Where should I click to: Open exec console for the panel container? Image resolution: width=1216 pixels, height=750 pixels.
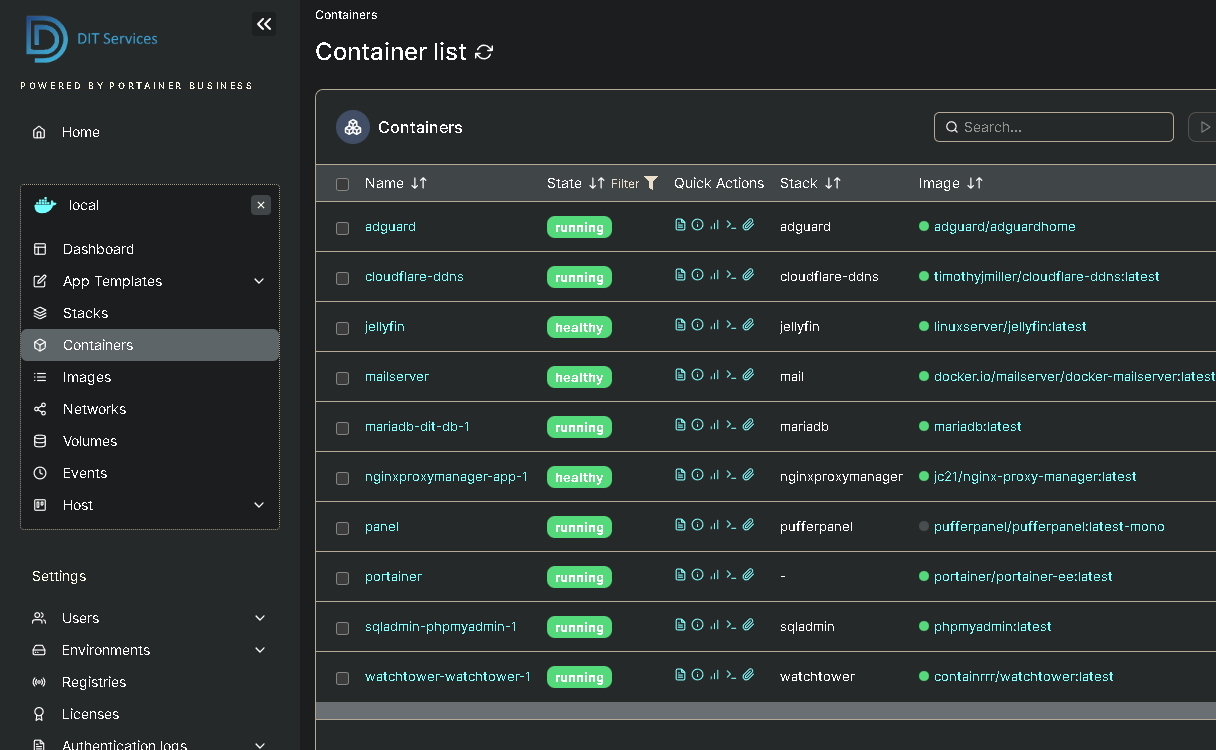click(731, 525)
